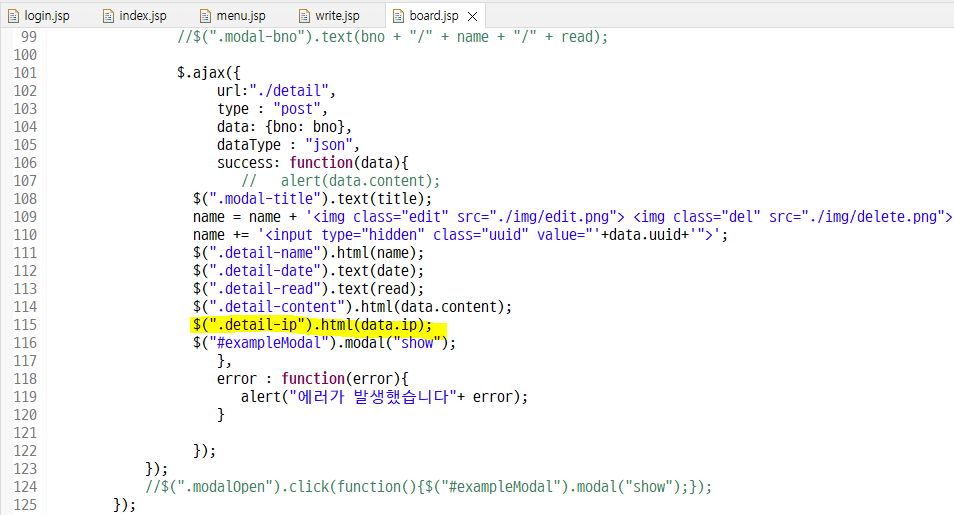The width and height of the screenshot is (954, 515).
Task: Click the input type="hidden" uuid line
Action: coord(461,235)
